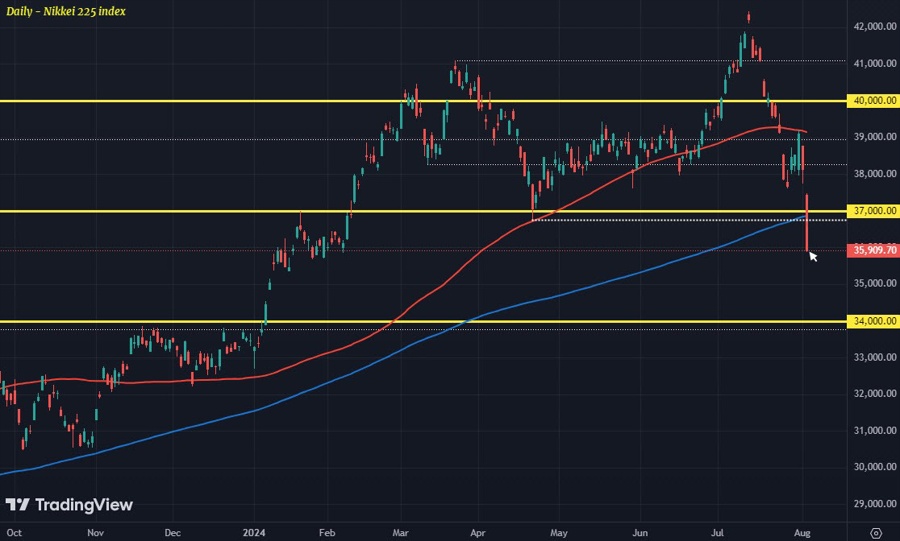Image resolution: width=900 pixels, height=541 pixels.
Task: Select the 37,000.00 yellow price tag
Action: (x=873, y=211)
